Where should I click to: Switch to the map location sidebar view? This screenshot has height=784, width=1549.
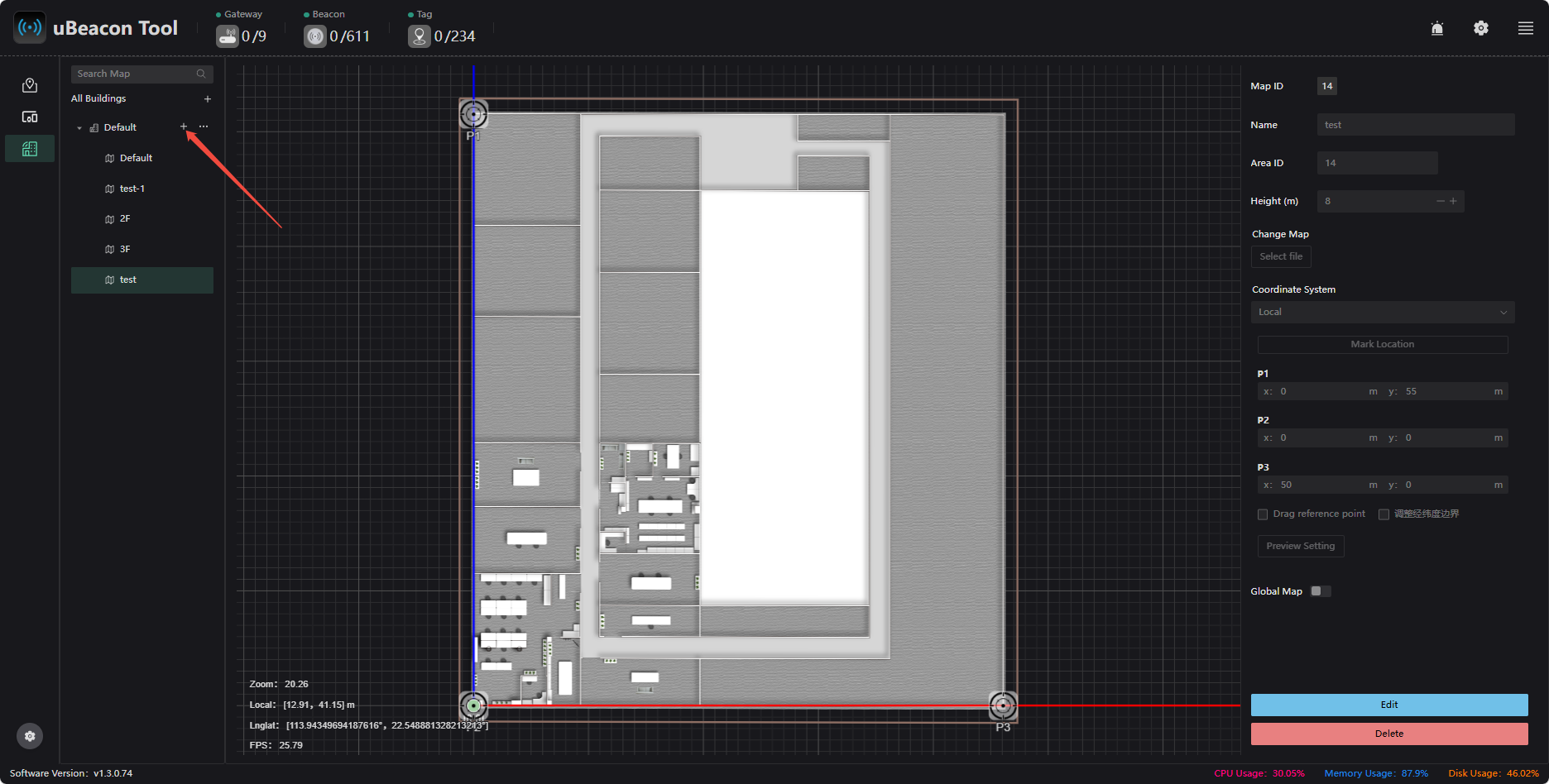coord(30,85)
